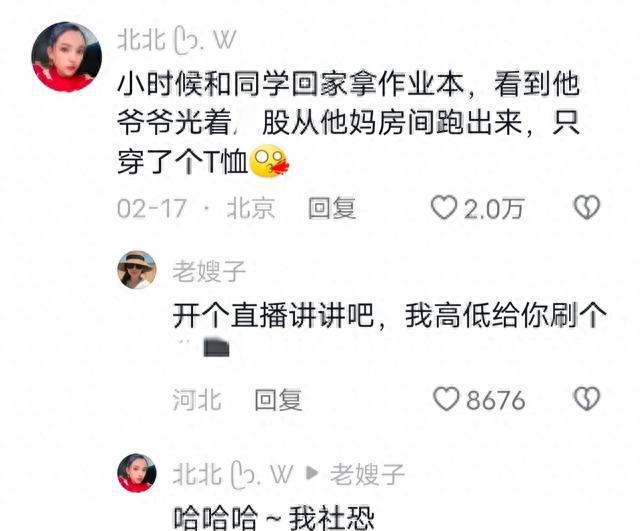Screen dimensions: 640x531
Task: Click the reply arrow between usernames
Action: (312, 473)
